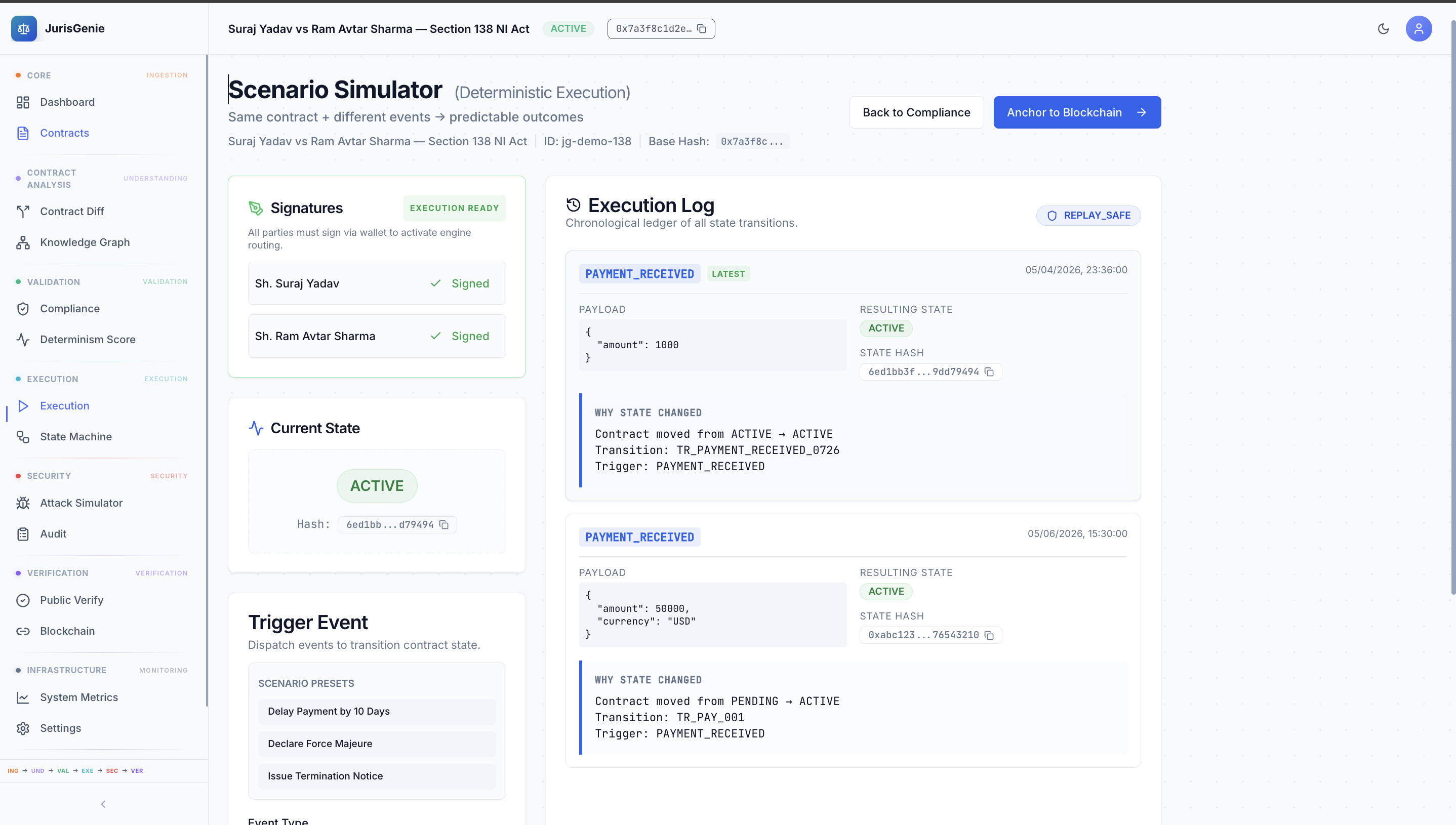Screen dimensions: 1456x825
Task: Copy the contract hash in the header
Action: [701, 29]
